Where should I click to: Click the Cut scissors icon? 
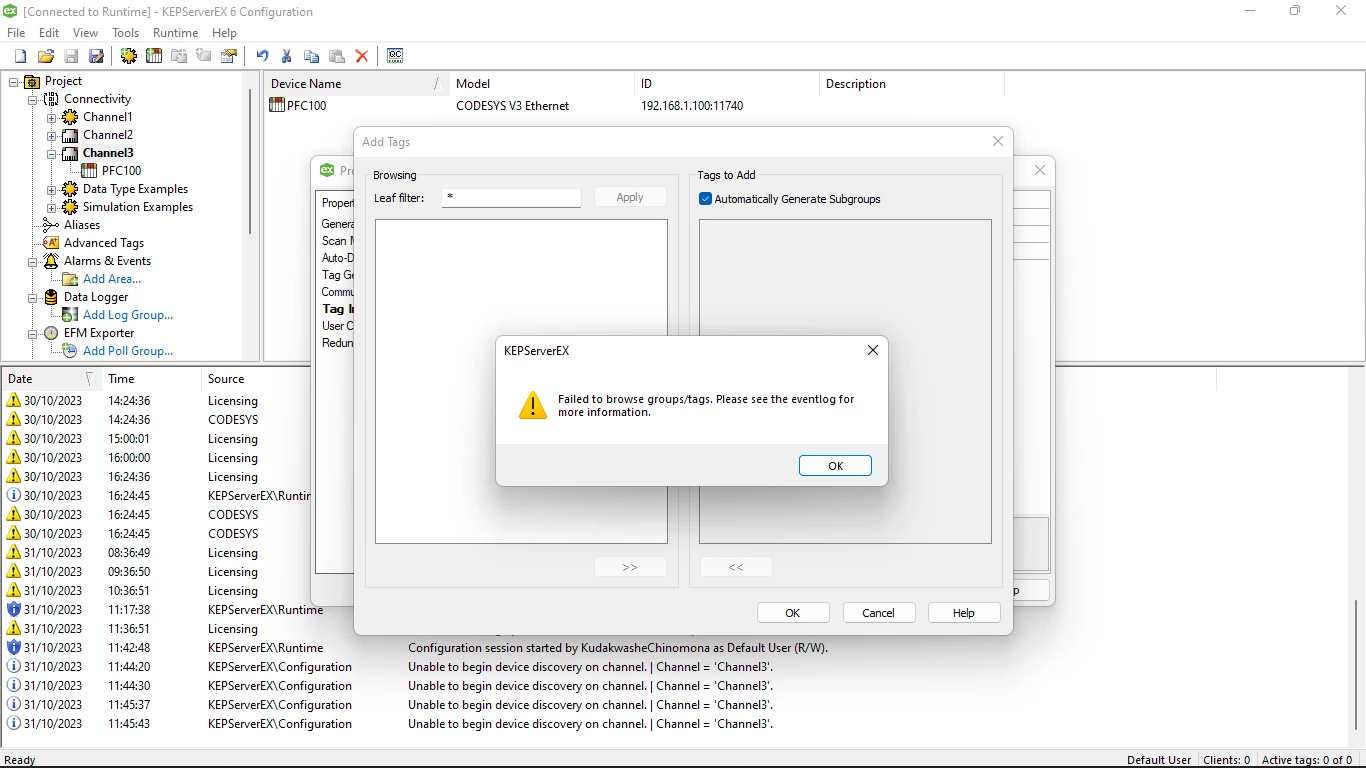[287, 56]
